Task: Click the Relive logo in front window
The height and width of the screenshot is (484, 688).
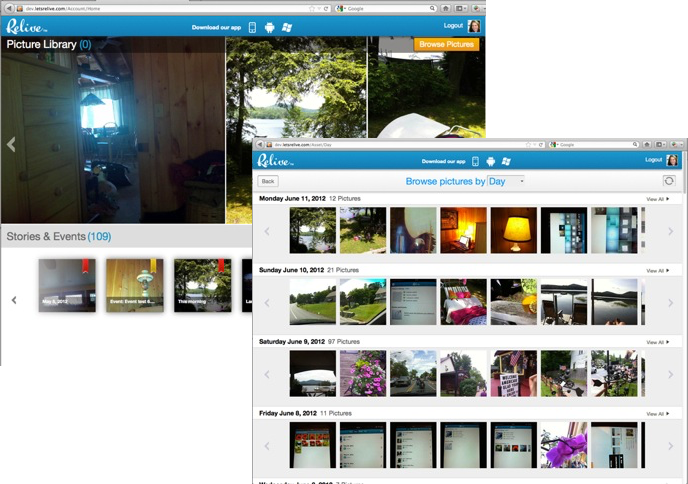Action: click(275, 161)
